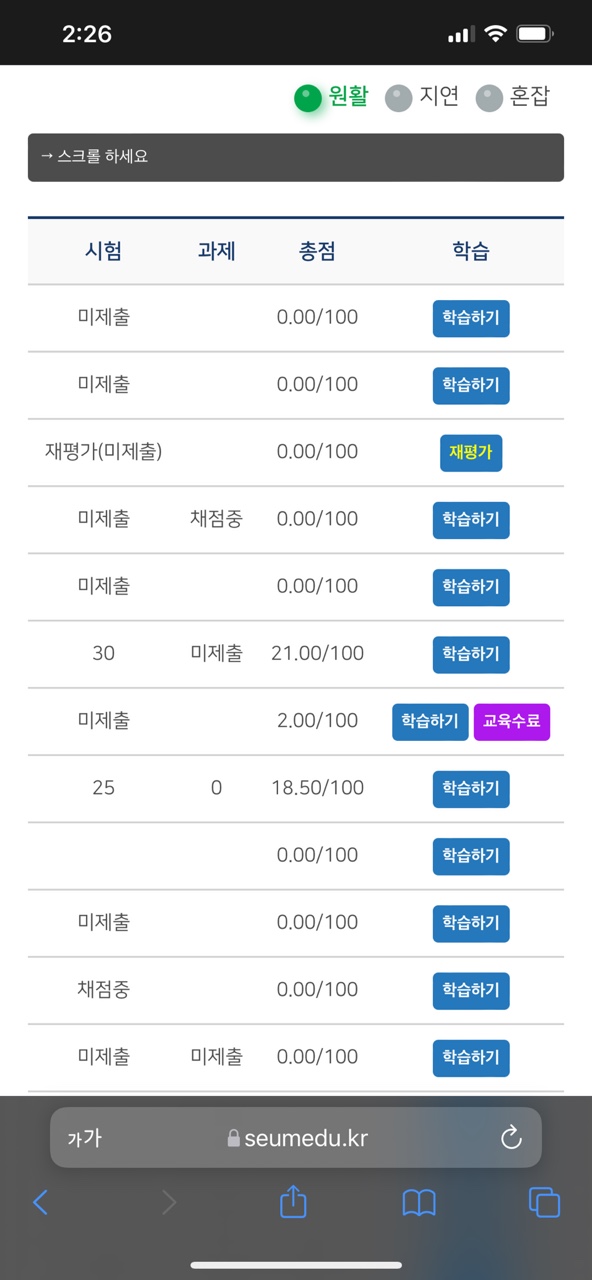Tap the back navigation arrow in Safari

[x=41, y=1203]
